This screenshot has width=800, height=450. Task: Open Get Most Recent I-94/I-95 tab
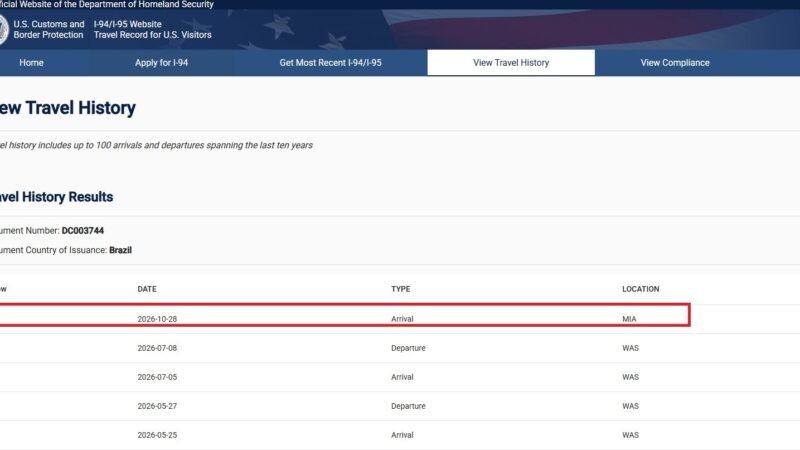pos(330,63)
